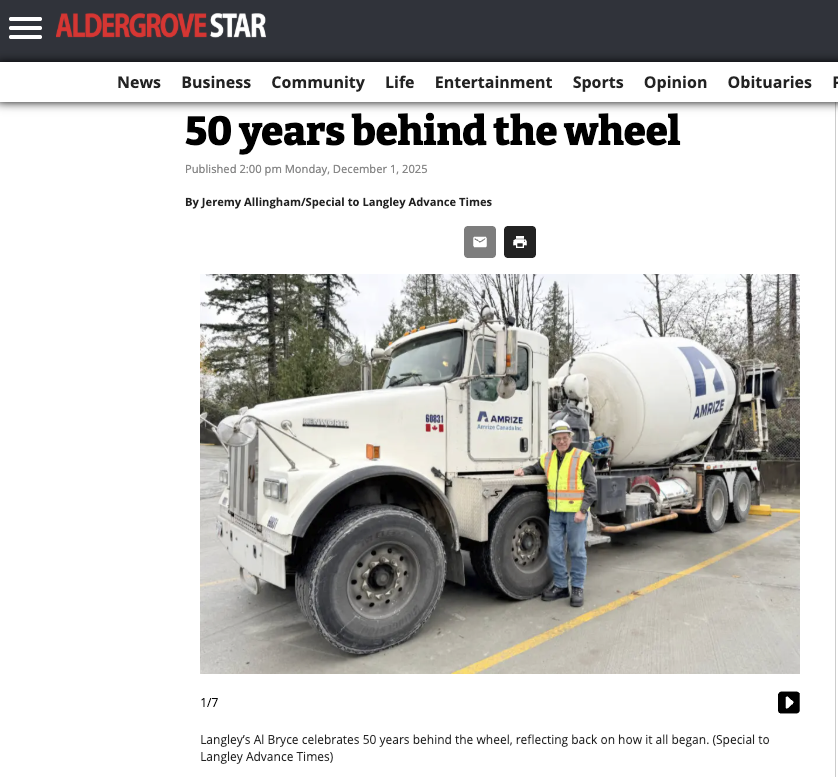
Task: Print the article using printer icon
Action: point(519,242)
